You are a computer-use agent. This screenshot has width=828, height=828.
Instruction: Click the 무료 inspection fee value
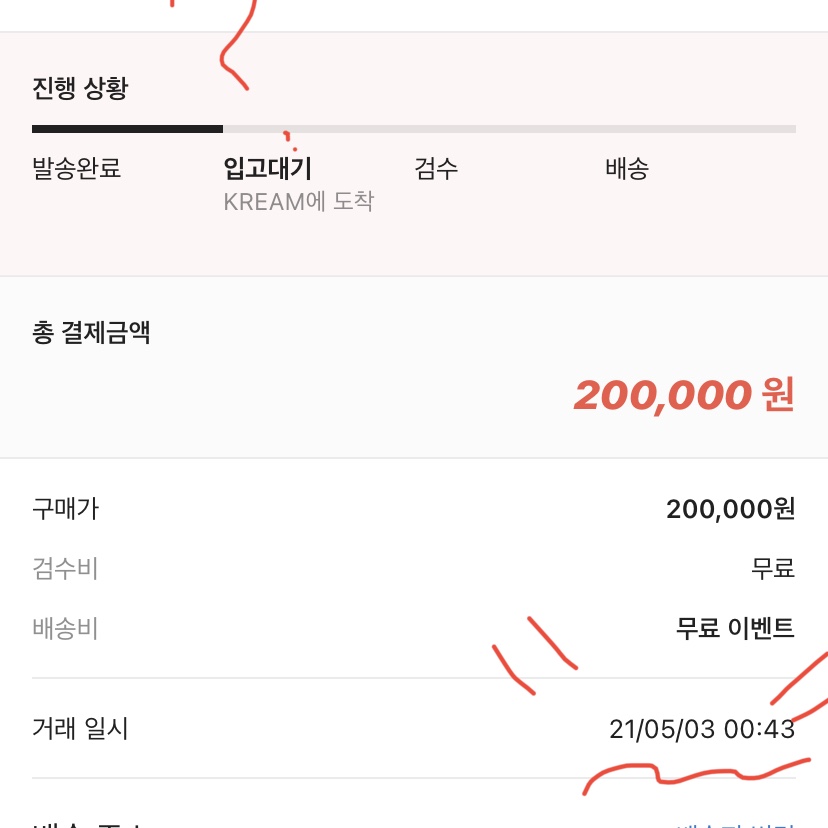click(773, 569)
